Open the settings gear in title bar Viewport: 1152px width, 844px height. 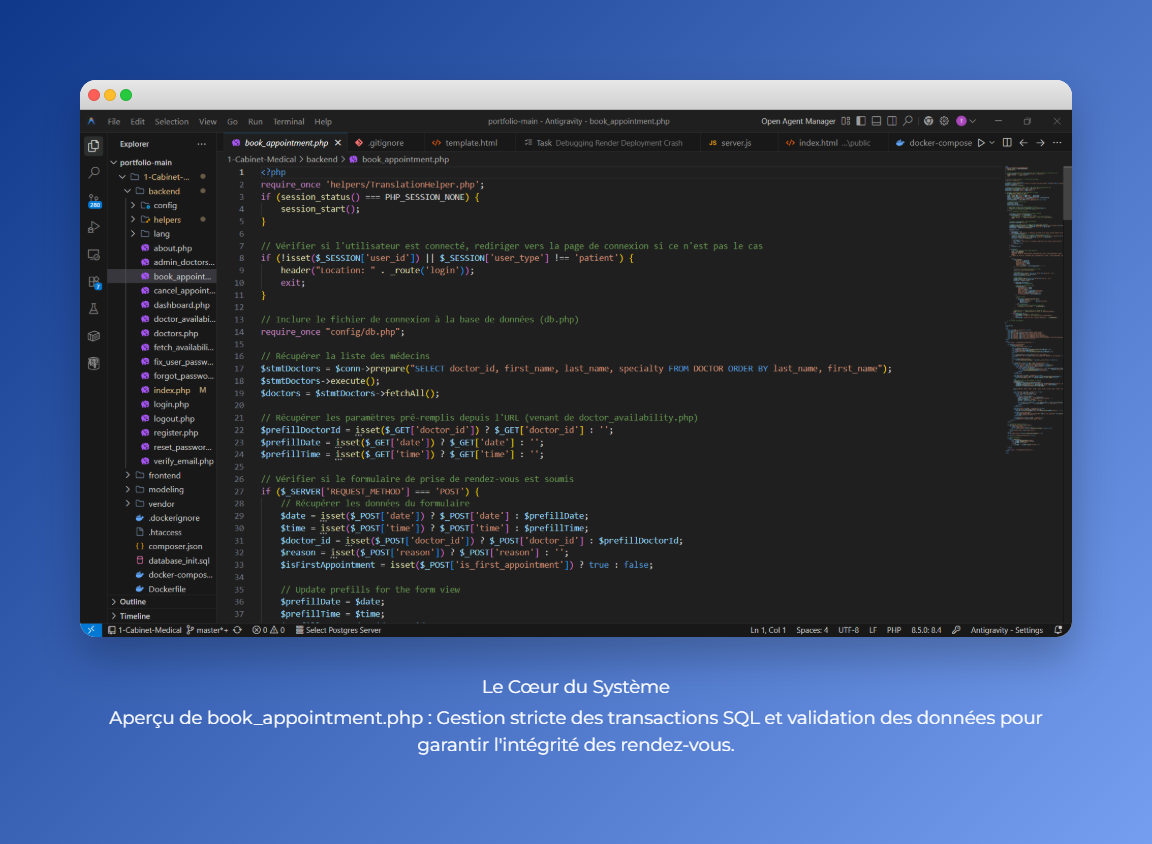point(944,121)
